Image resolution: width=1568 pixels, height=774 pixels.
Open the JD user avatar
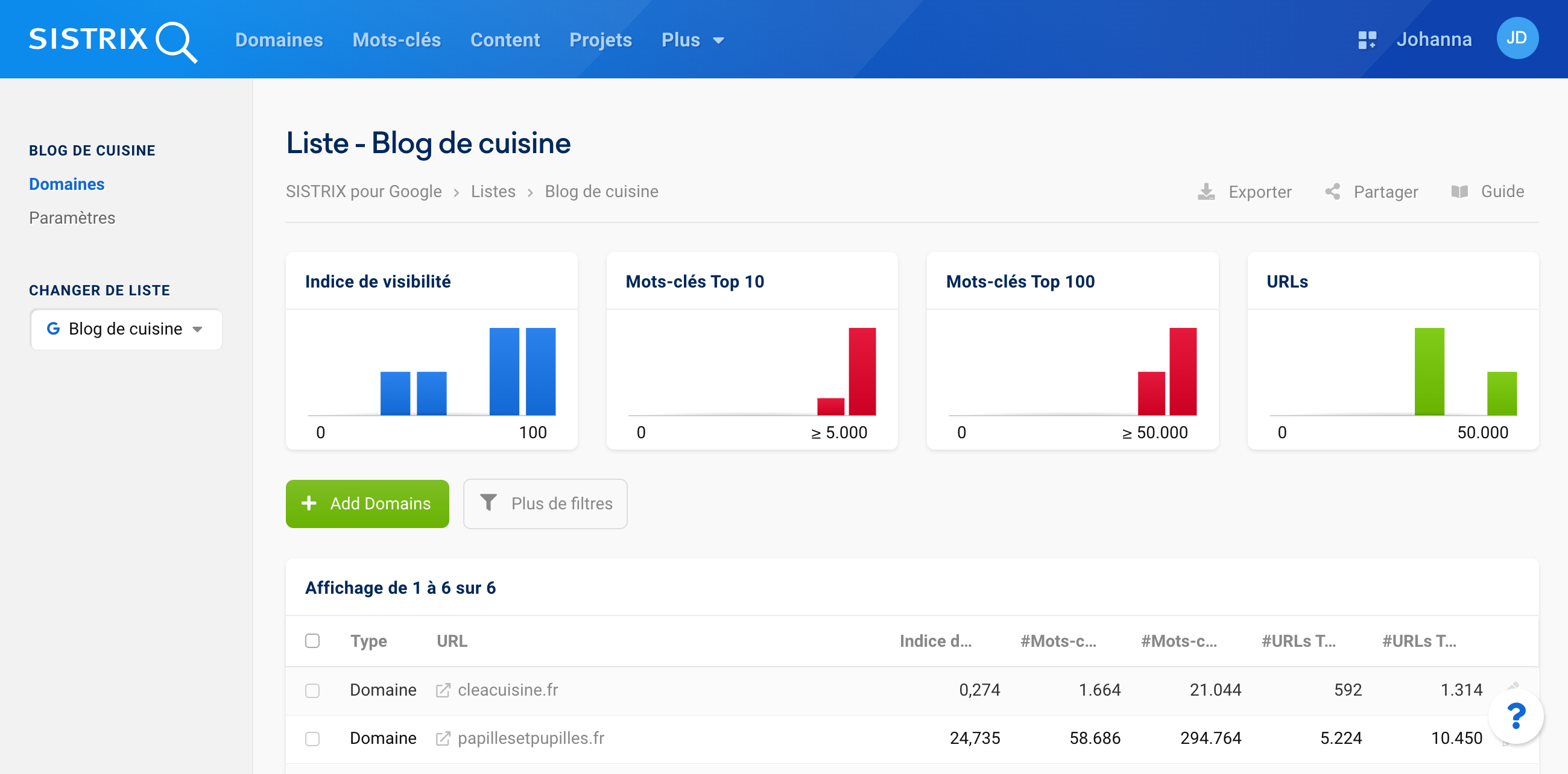(x=1517, y=39)
